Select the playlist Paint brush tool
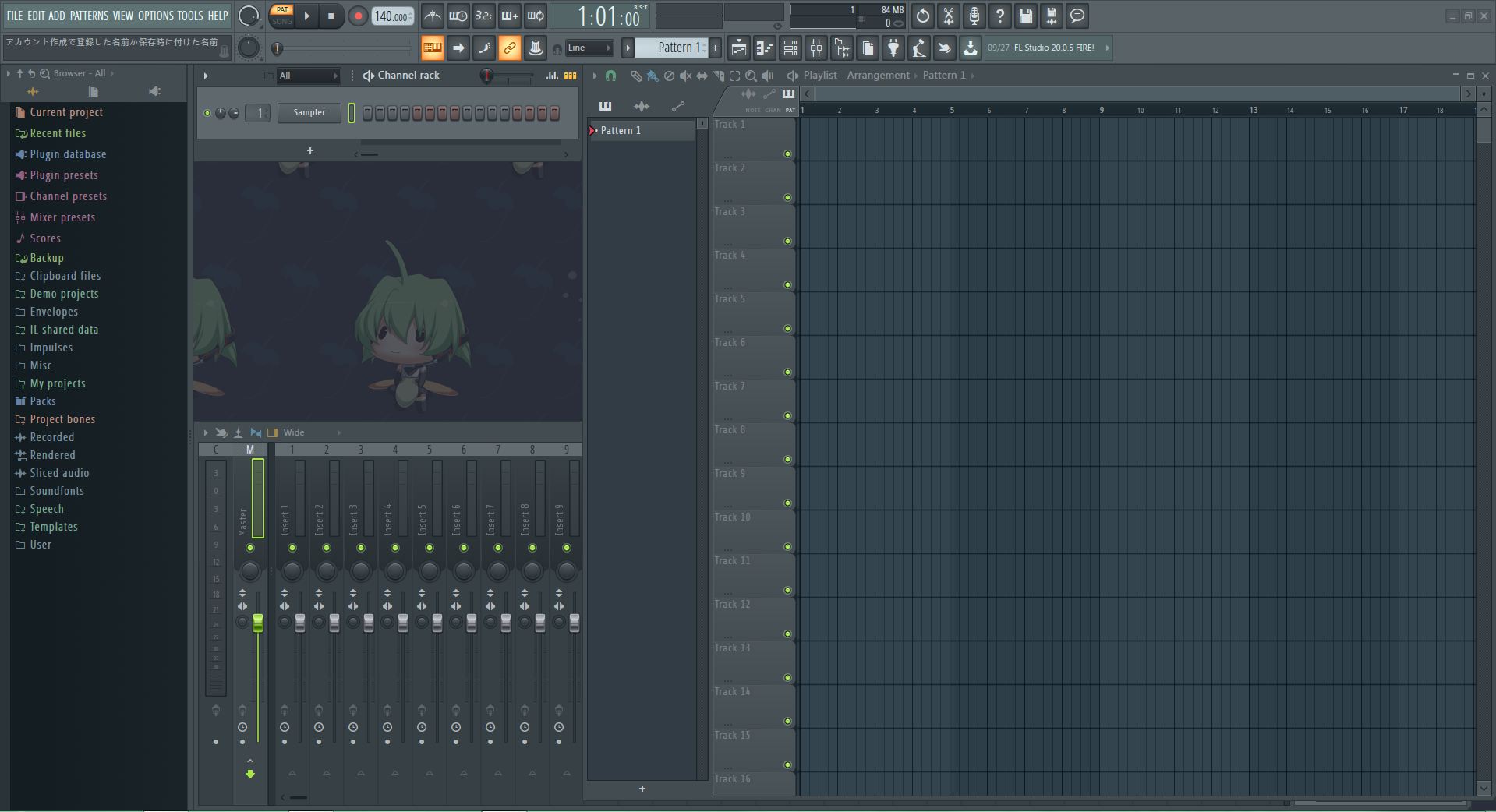The width and height of the screenshot is (1496, 812). pos(653,76)
